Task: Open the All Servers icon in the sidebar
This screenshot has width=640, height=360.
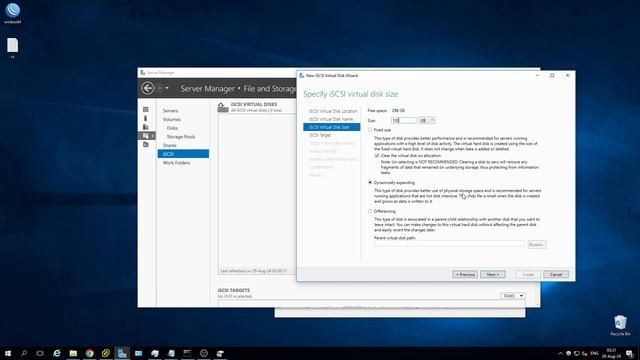Action: (x=146, y=127)
